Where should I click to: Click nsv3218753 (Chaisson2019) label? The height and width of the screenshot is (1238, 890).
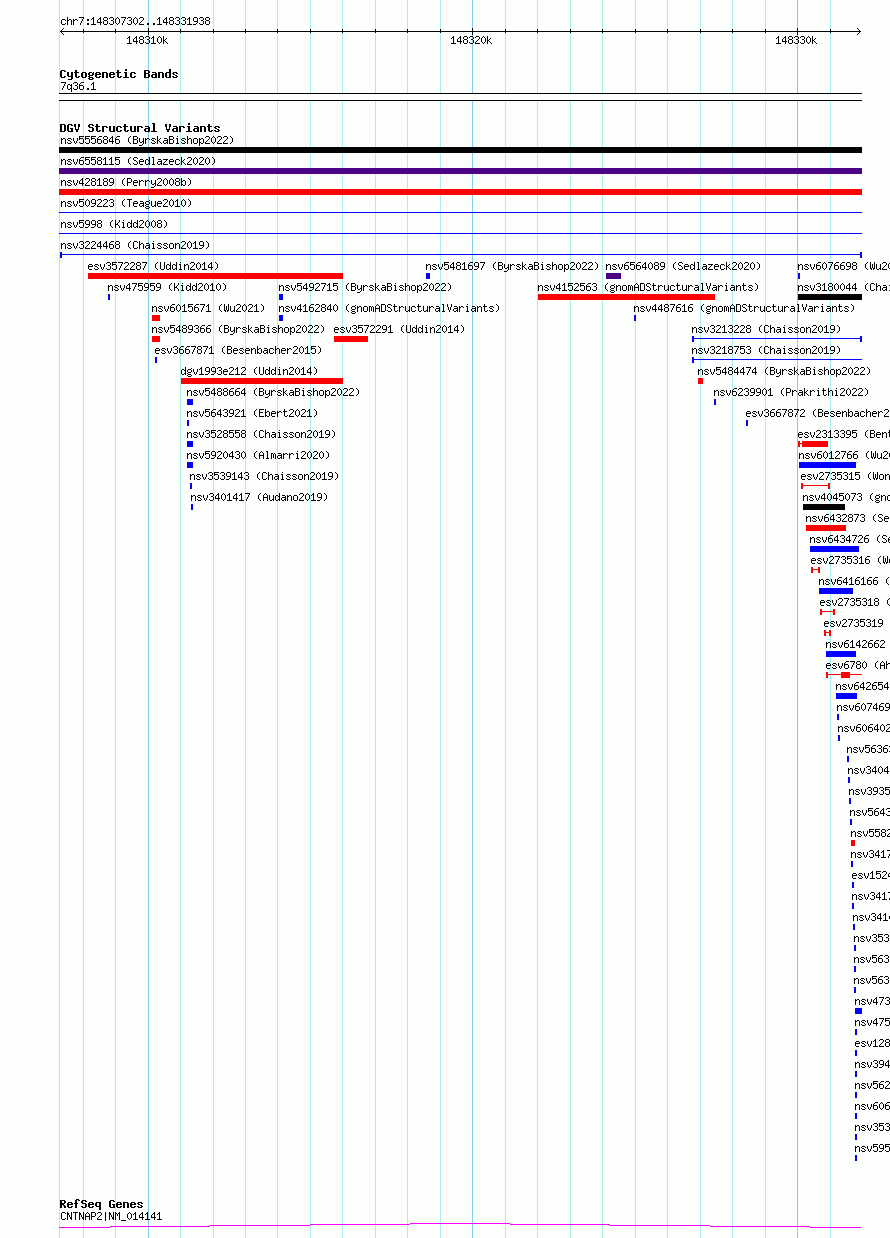[766, 350]
